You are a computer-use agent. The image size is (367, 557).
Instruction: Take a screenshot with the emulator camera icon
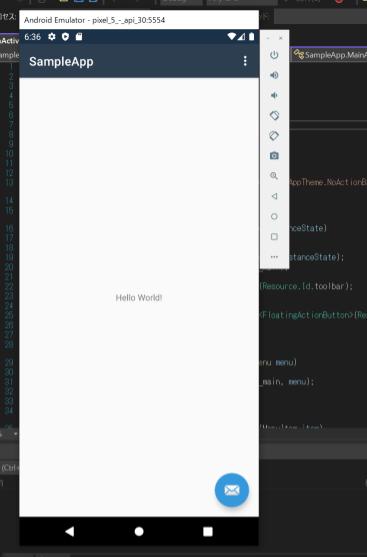click(274, 156)
